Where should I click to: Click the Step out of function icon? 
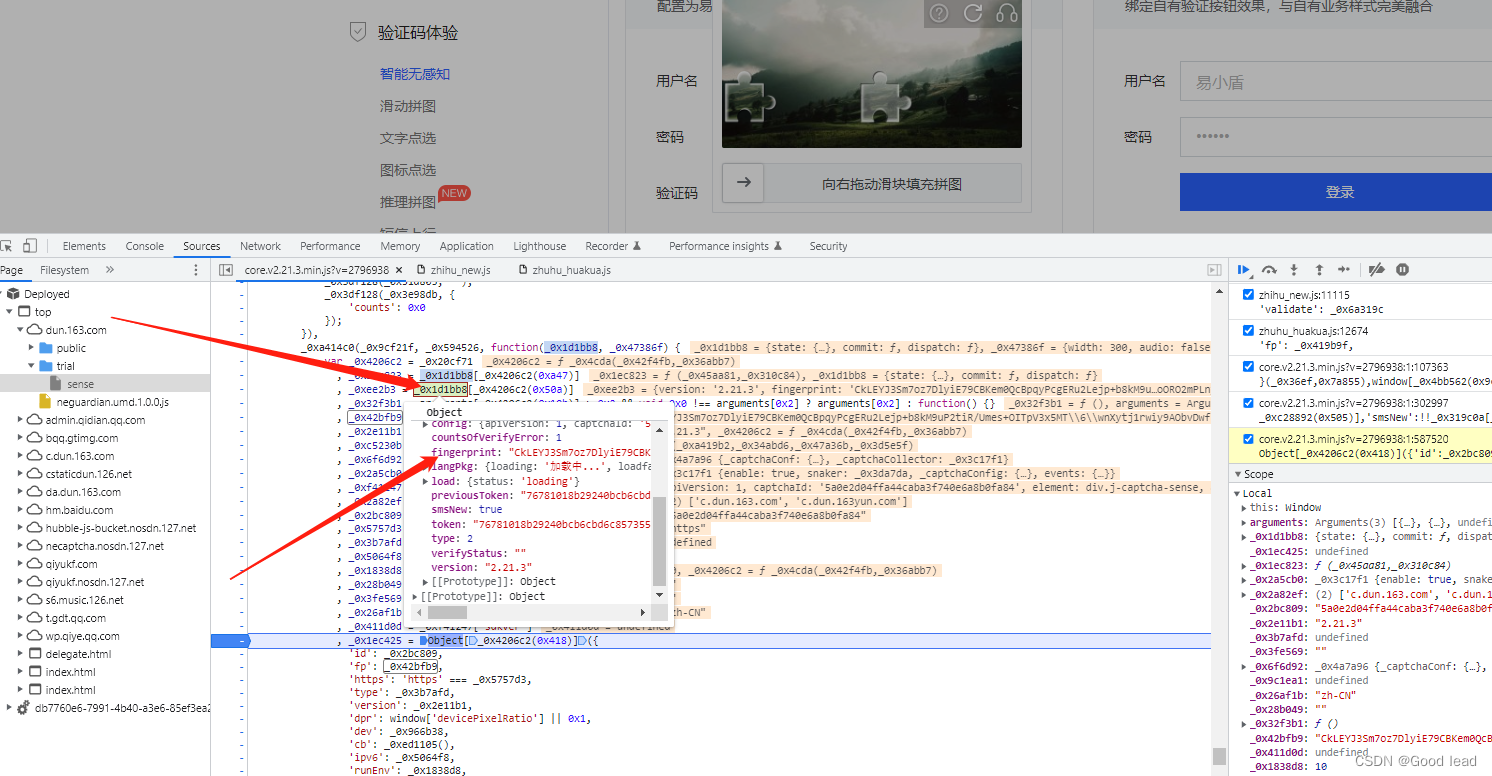[1319, 270]
